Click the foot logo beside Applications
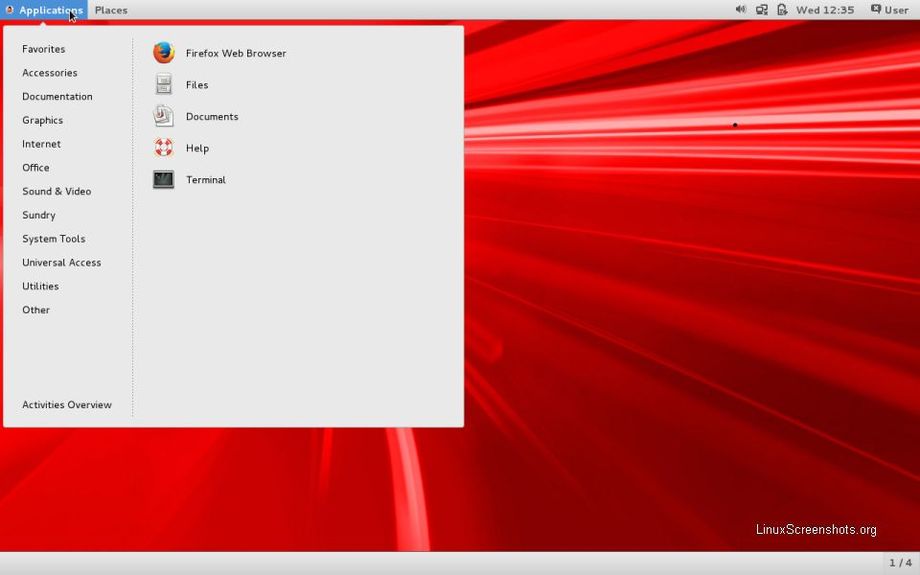920x575 pixels. pyautogui.click(x=9, y=9)
